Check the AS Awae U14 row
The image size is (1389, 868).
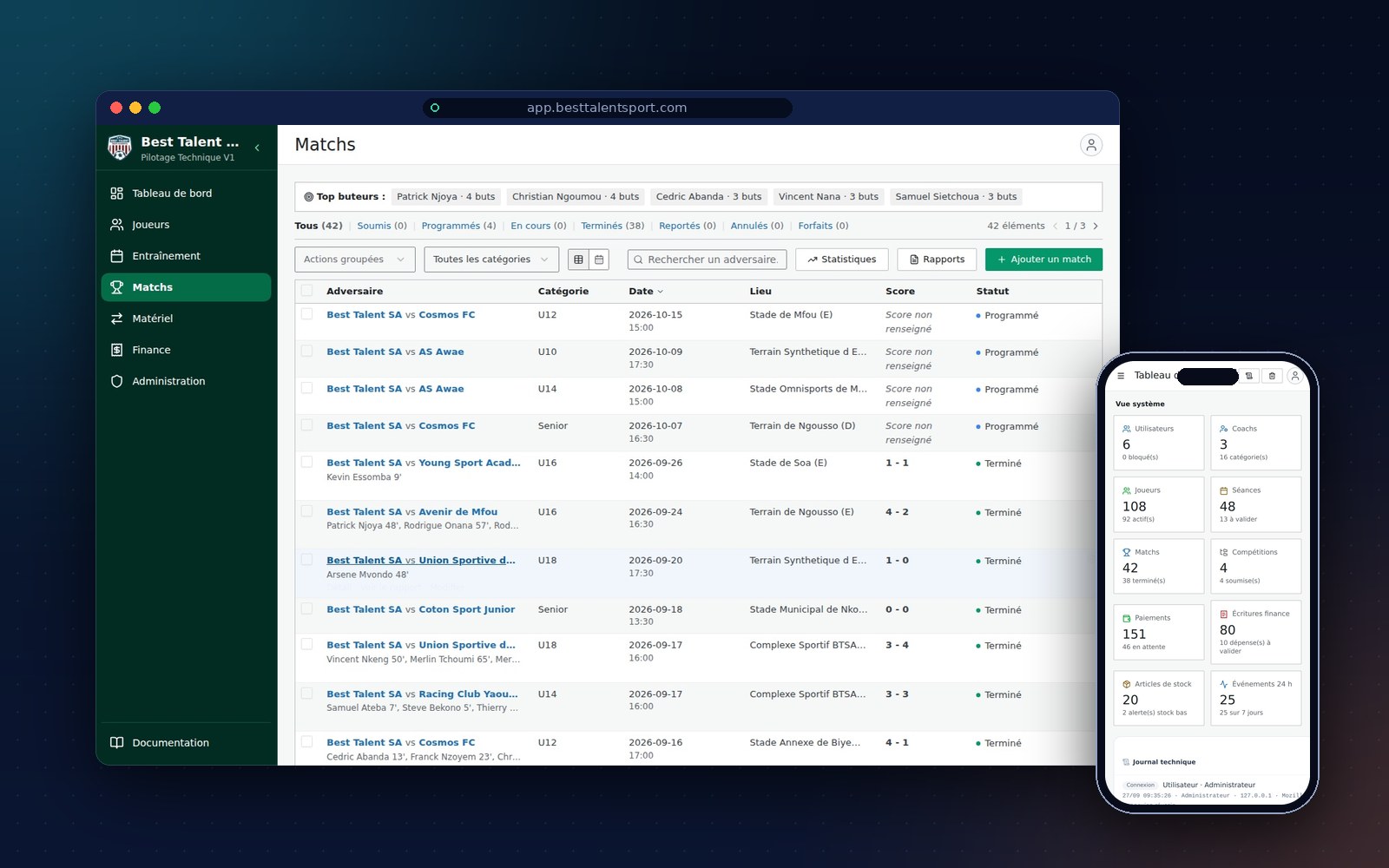[306, 388]
